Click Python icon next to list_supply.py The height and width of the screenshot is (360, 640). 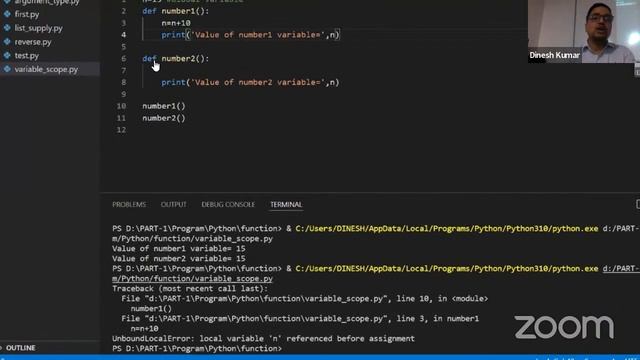tap(7, 28)
